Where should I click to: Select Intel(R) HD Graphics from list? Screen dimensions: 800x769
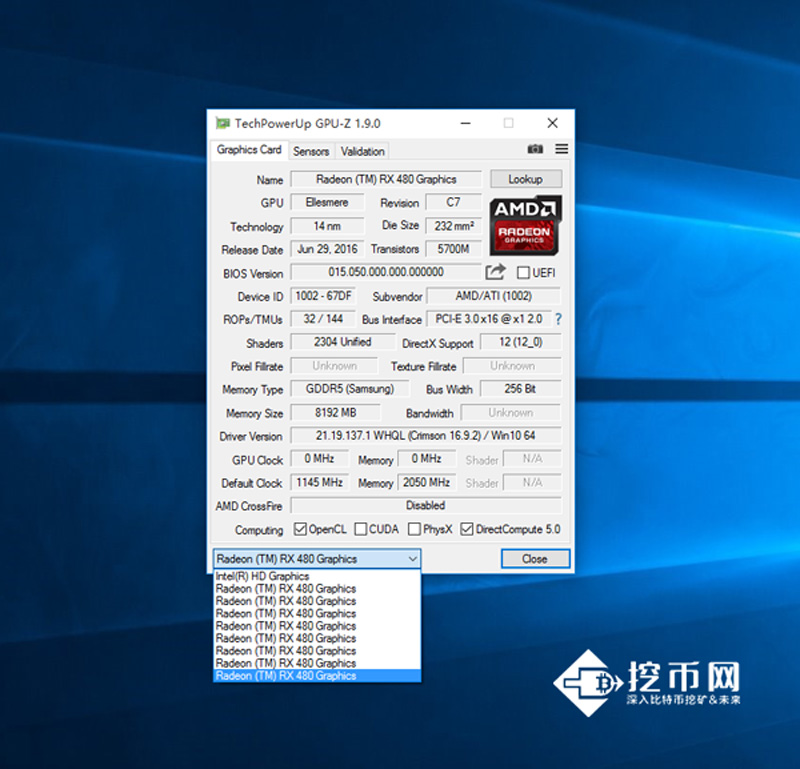(317, 576)
